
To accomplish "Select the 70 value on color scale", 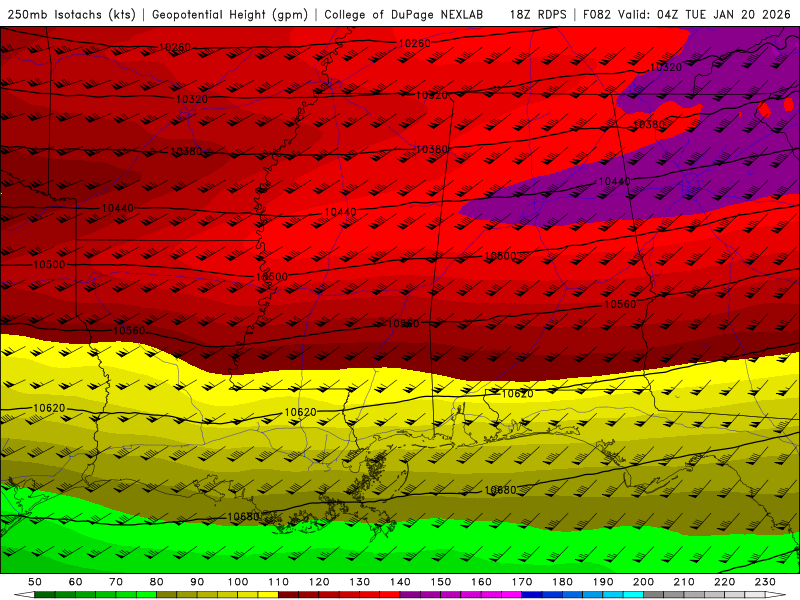I will [116, 582].
